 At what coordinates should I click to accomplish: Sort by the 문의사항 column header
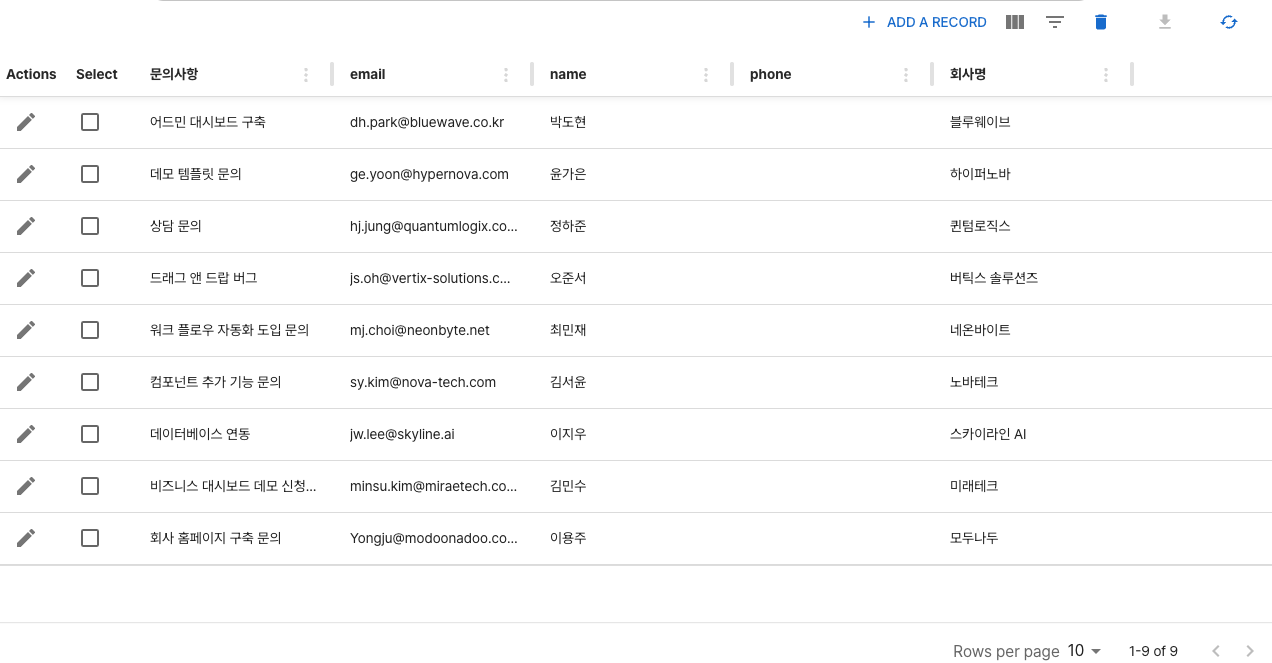(x=174, y=74)
